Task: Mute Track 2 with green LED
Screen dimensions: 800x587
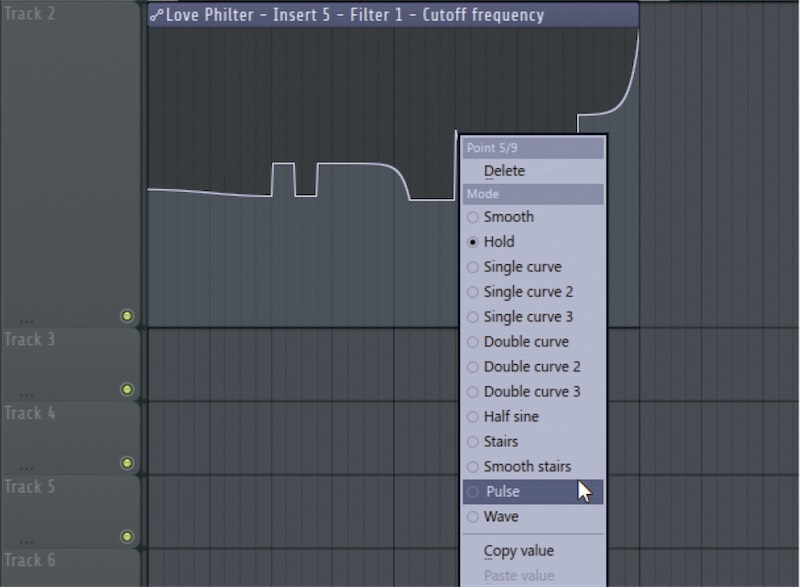Action: point(127,316)
